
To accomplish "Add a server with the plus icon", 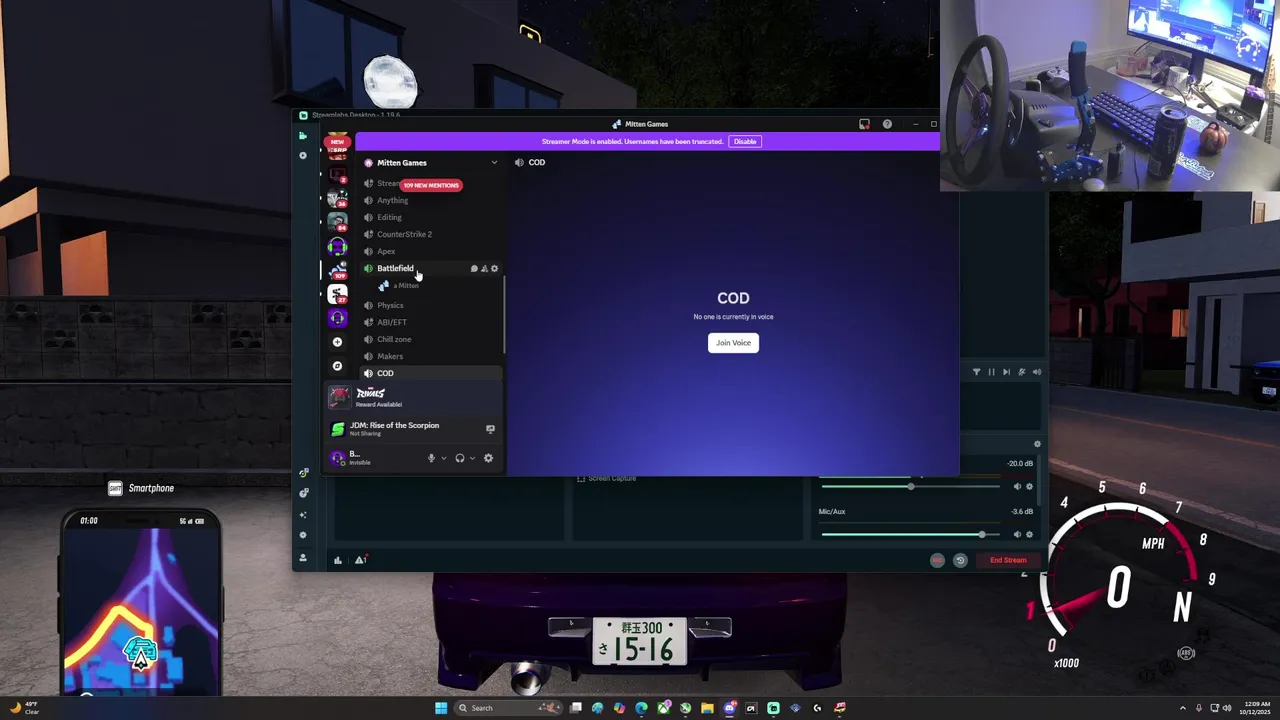I will [x=337, y=342].
